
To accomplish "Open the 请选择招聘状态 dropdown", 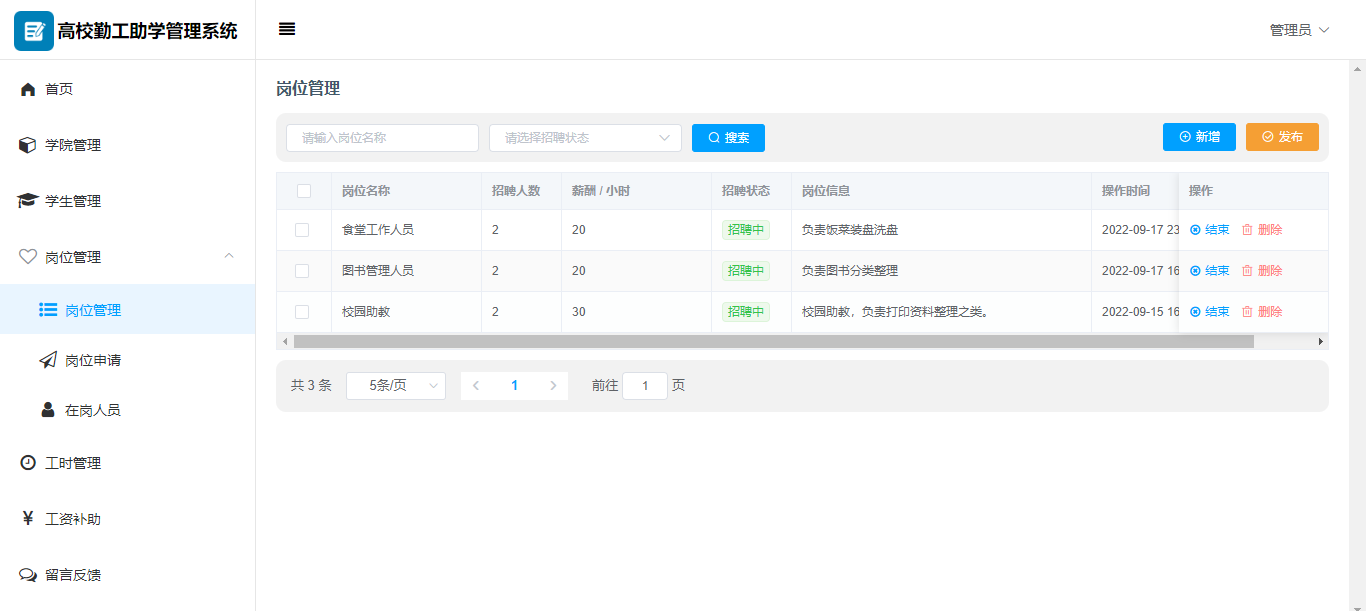I will tap(585, 138).
